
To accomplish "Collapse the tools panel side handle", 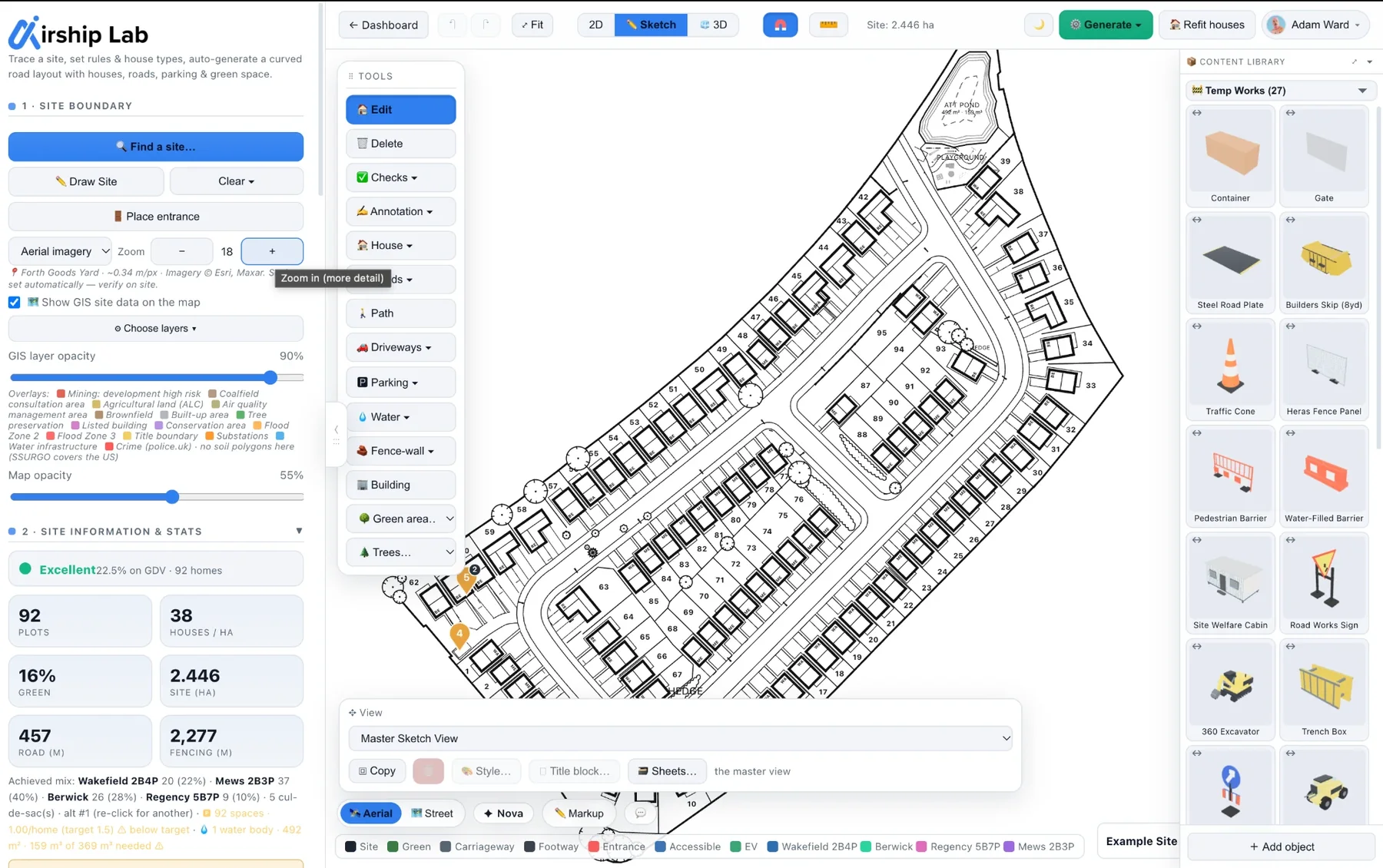I will [336, 434].
